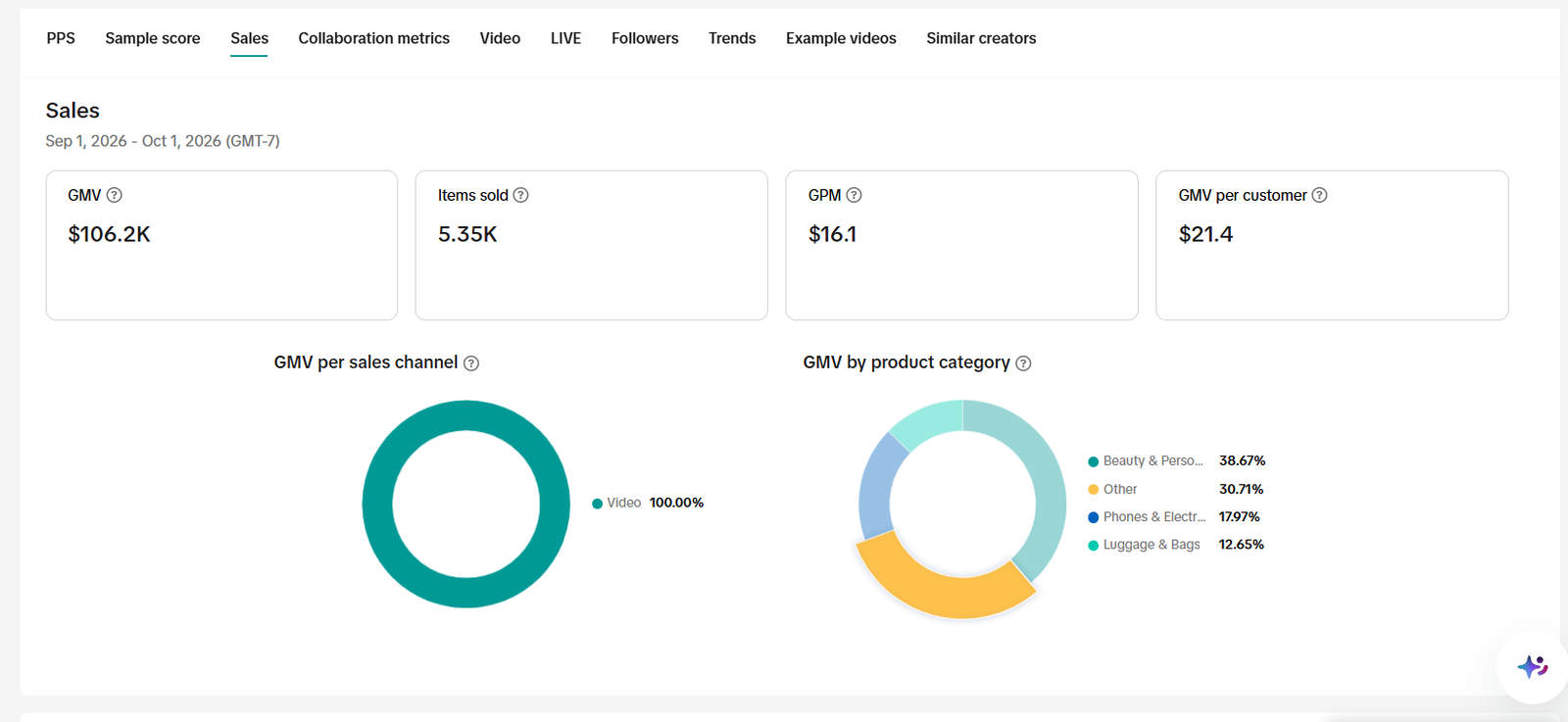Switch to the LIVE tab

click(x=565, y=38)
